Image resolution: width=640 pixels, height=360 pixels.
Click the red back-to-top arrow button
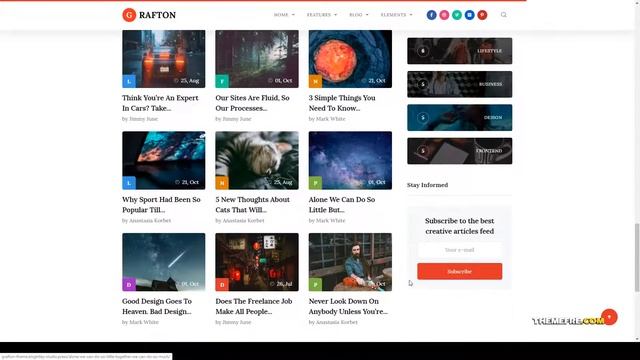609,317
